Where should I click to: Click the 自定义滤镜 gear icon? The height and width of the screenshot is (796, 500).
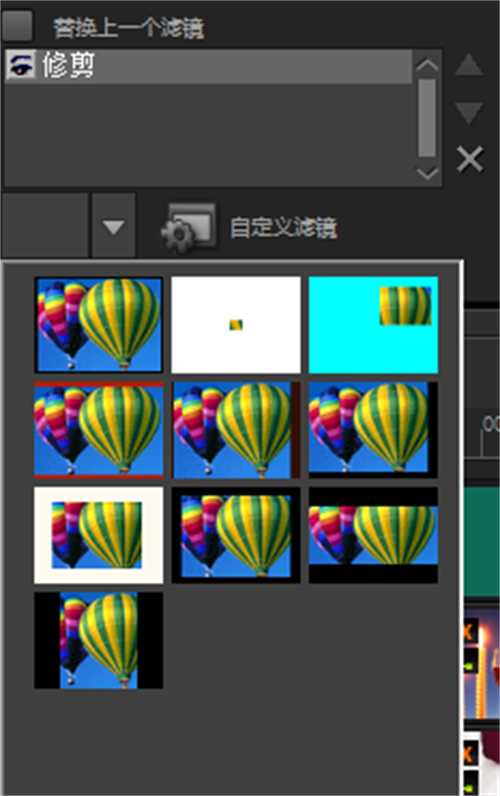tap(188, 228)
